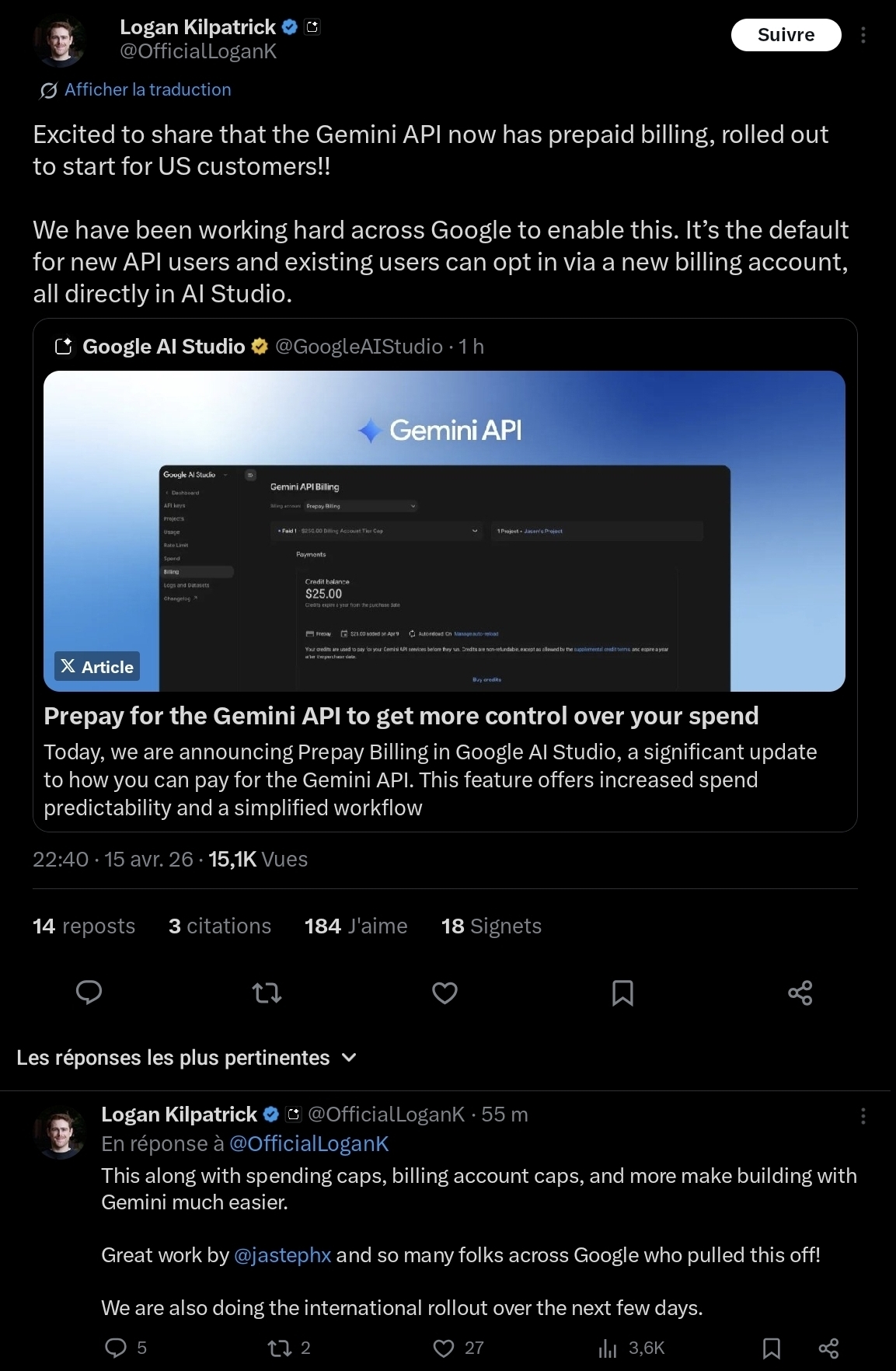Click Afficher la traduction link
The width and height of the screenshot is (896, 1371).
(147, 90)
